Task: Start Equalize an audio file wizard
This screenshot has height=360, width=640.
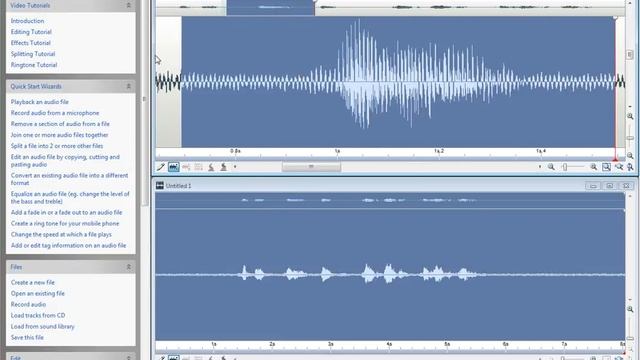Action: coord(70,198)
